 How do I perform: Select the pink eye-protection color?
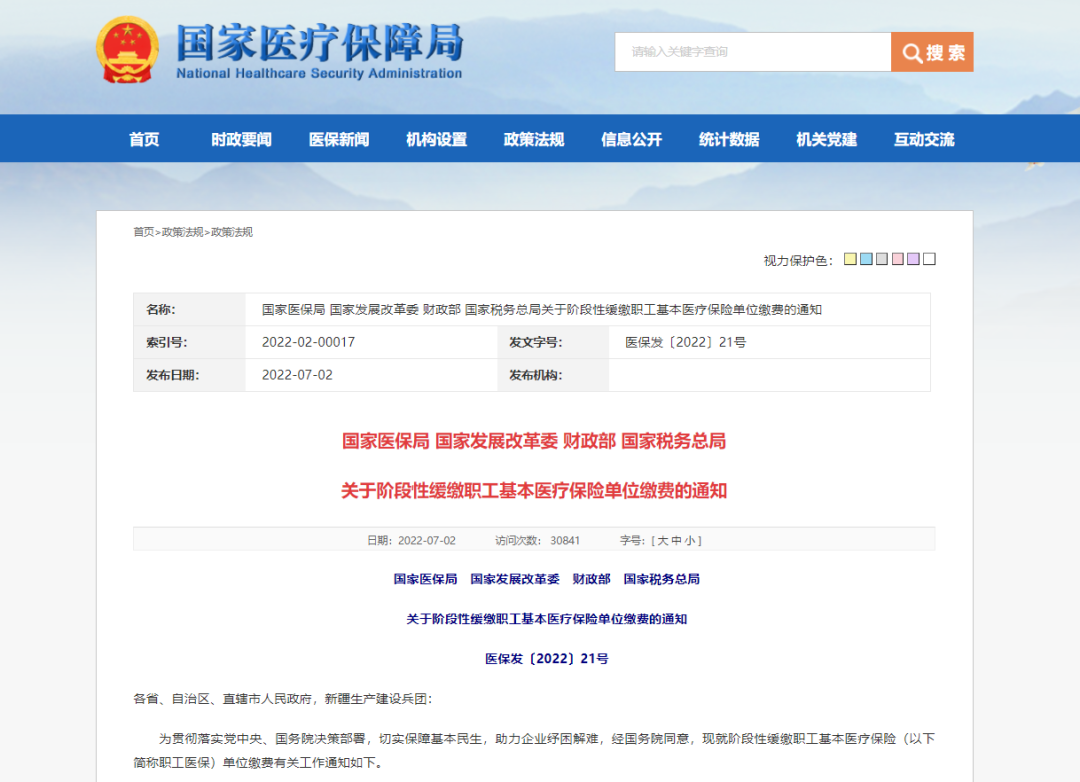pos(898,259)
